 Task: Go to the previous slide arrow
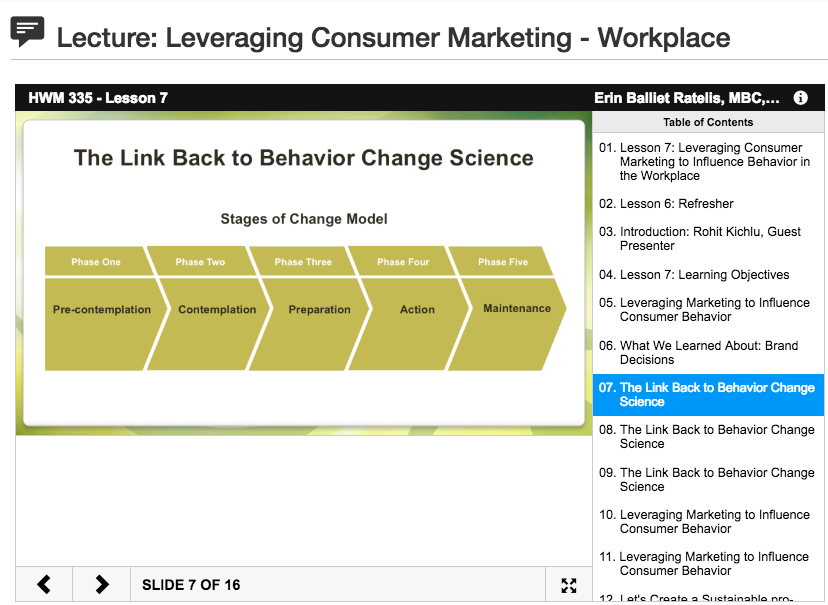(x=44, y=584)
